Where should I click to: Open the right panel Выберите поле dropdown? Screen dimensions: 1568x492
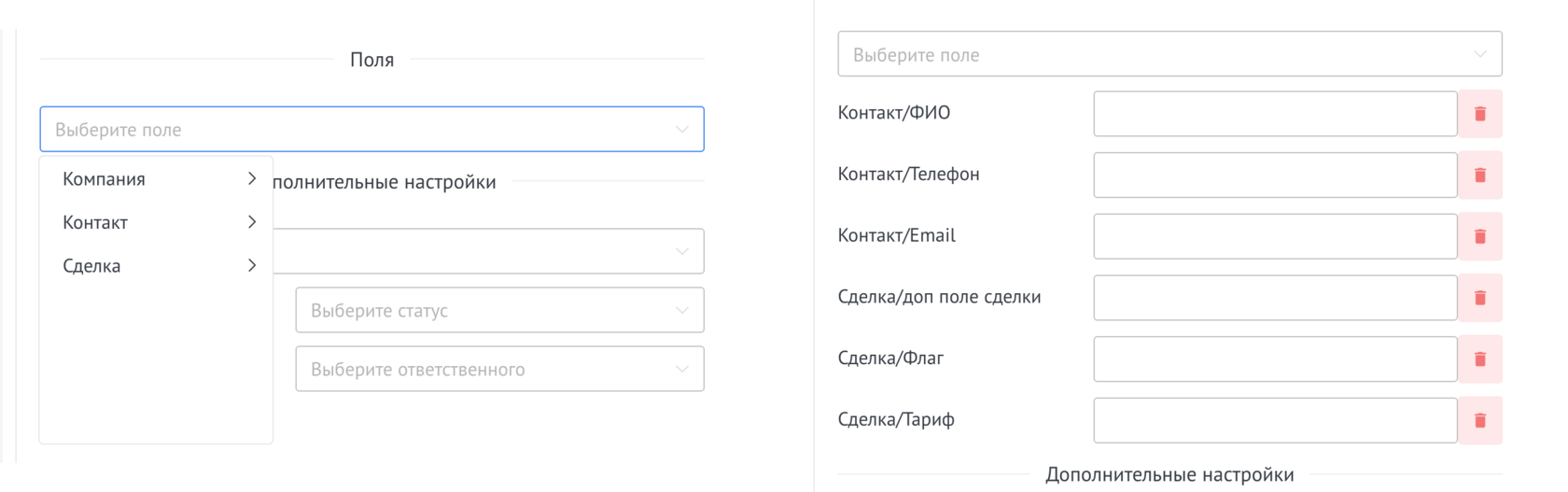(x=1169, y=55)
